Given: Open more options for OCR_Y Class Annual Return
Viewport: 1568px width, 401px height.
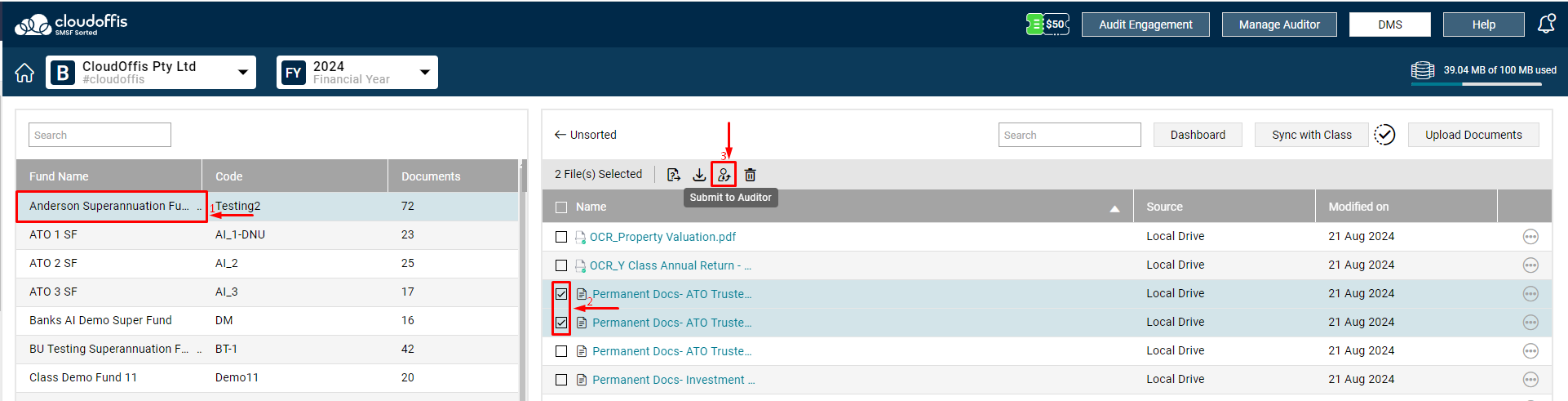Looking at the screenshot, I should point(1530,265).
